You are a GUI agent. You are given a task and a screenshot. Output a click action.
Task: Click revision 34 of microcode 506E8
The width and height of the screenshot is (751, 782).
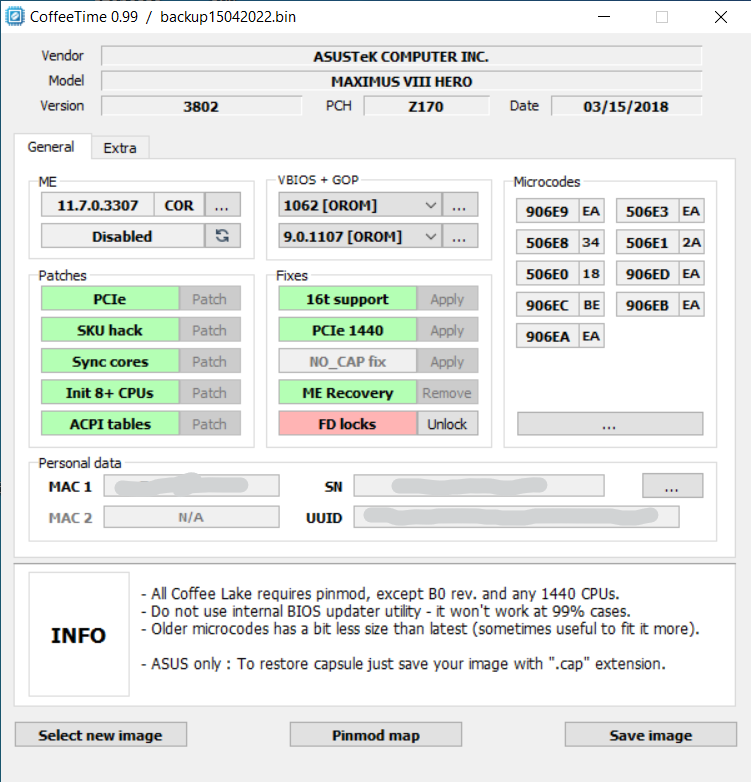591,242
